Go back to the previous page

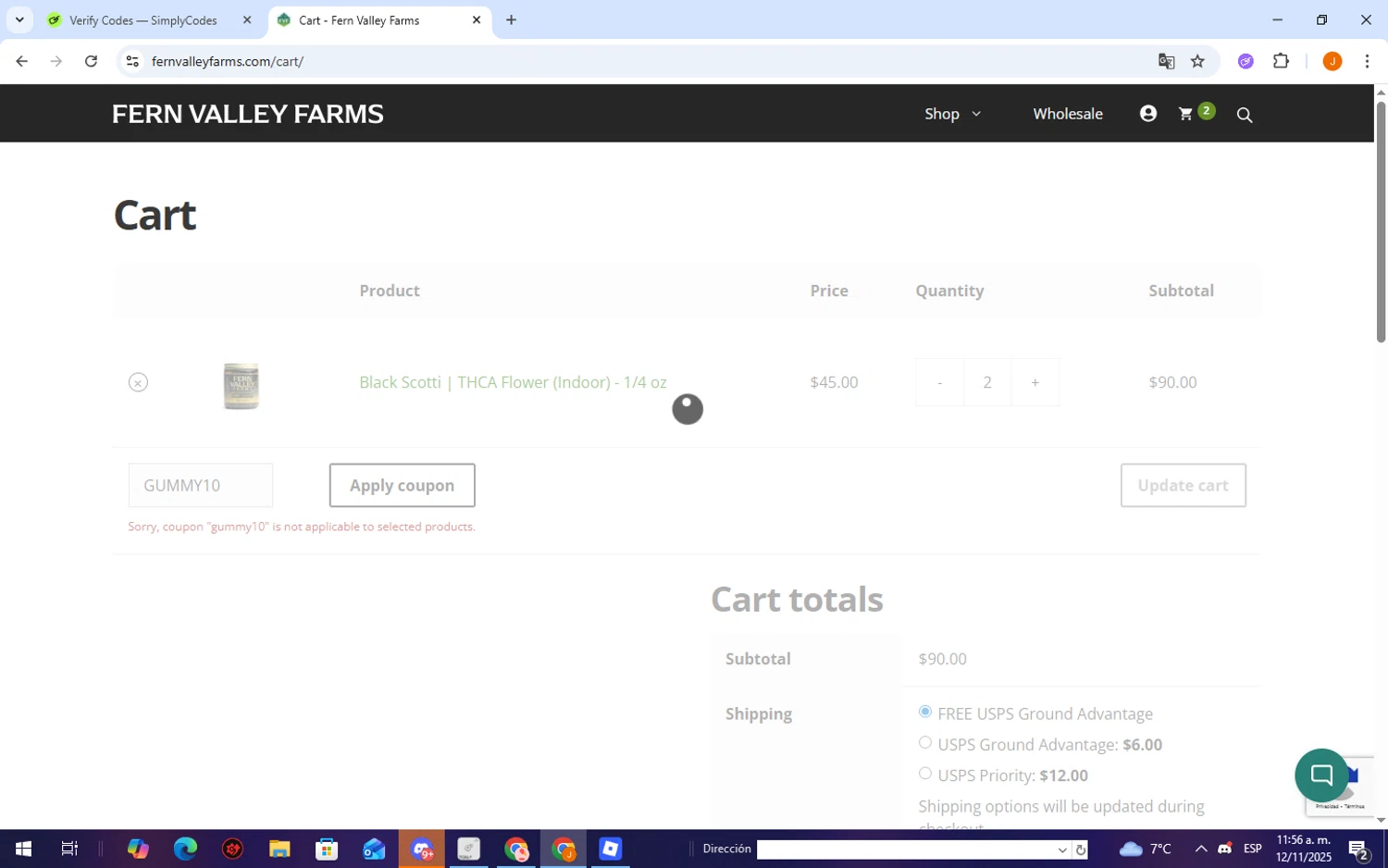coord(21,61)
